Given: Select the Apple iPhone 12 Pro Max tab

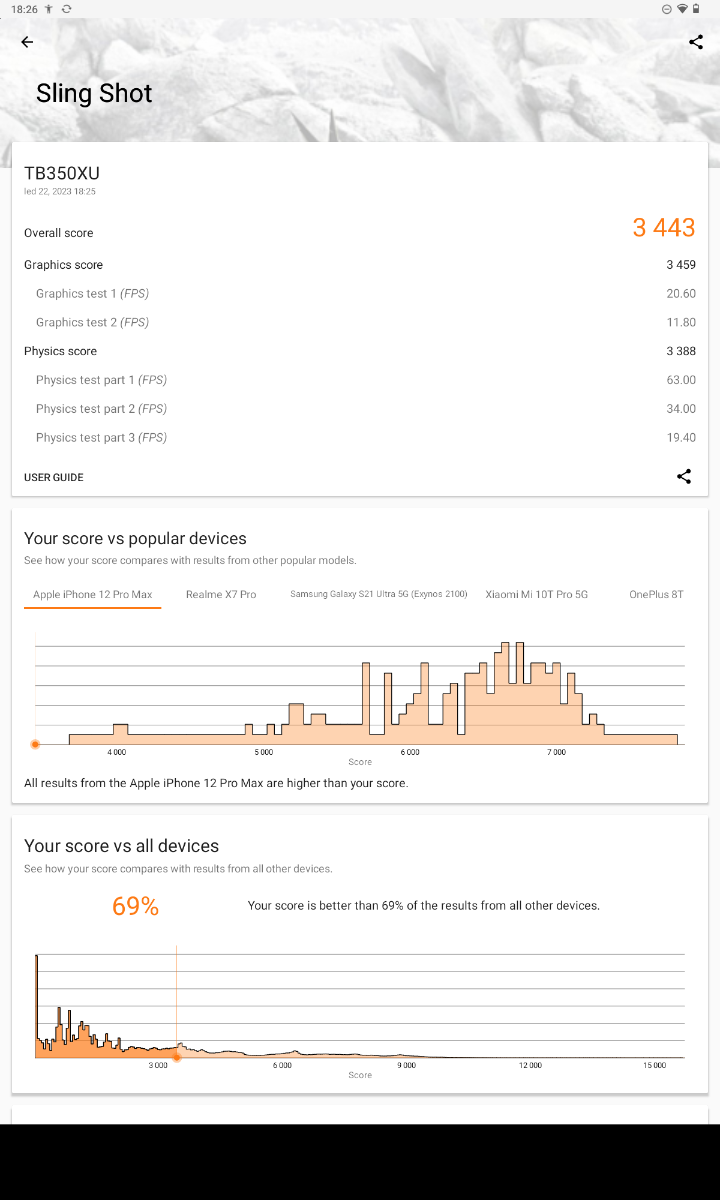Looking at the screenshot, I should (93, 594).
